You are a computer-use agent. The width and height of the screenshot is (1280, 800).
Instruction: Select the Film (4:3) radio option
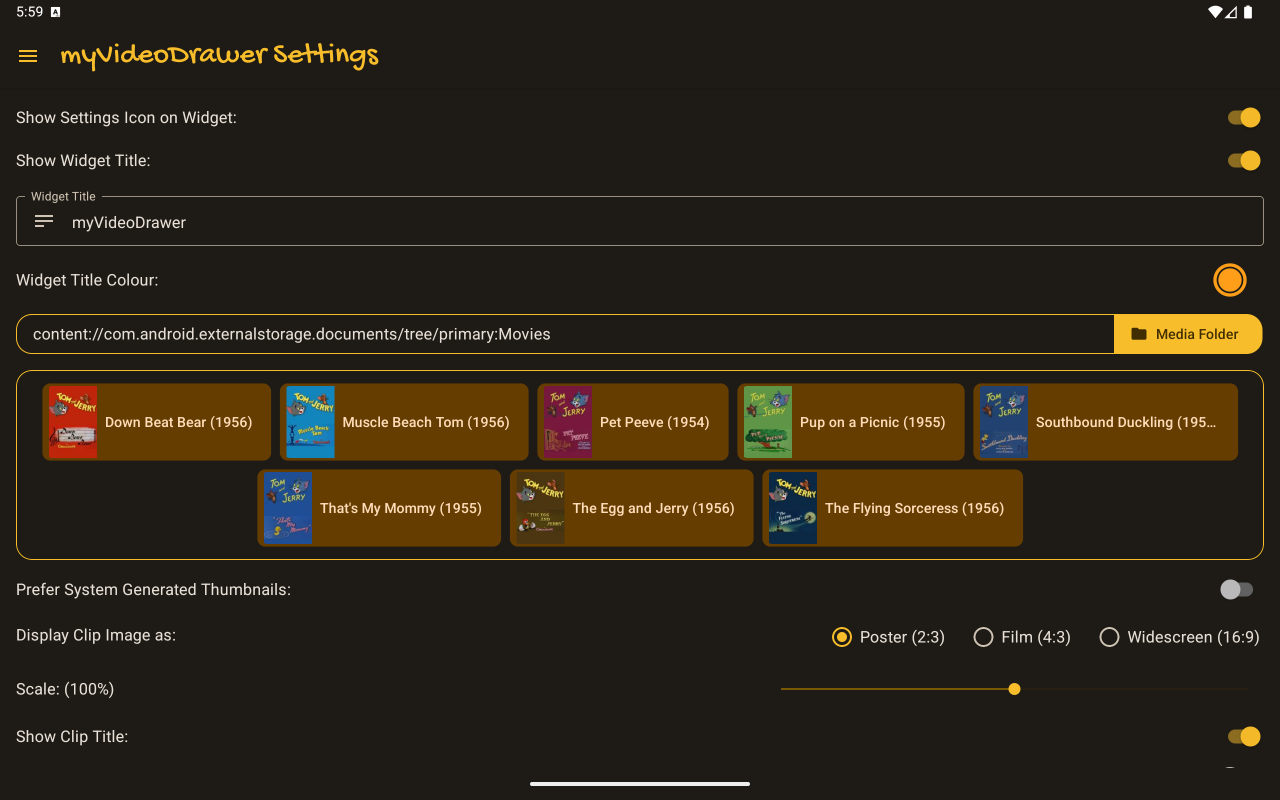tap(983, 637)
